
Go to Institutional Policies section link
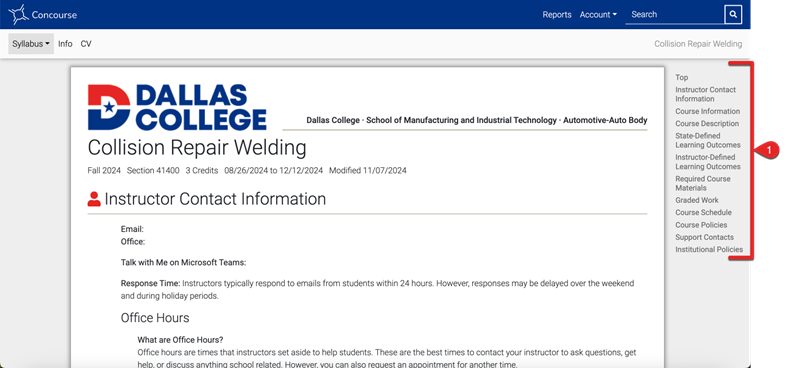709,249
